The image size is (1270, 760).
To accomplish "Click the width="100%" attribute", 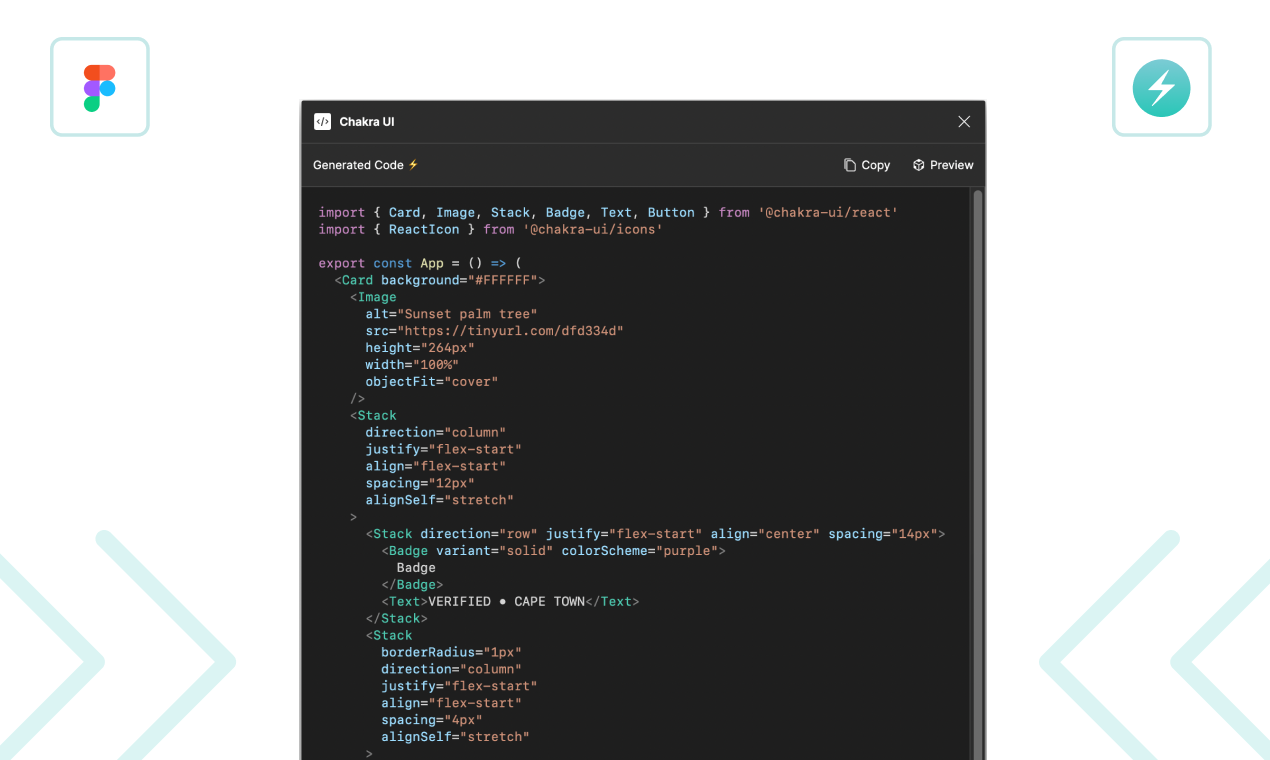I will coord(412,365).
